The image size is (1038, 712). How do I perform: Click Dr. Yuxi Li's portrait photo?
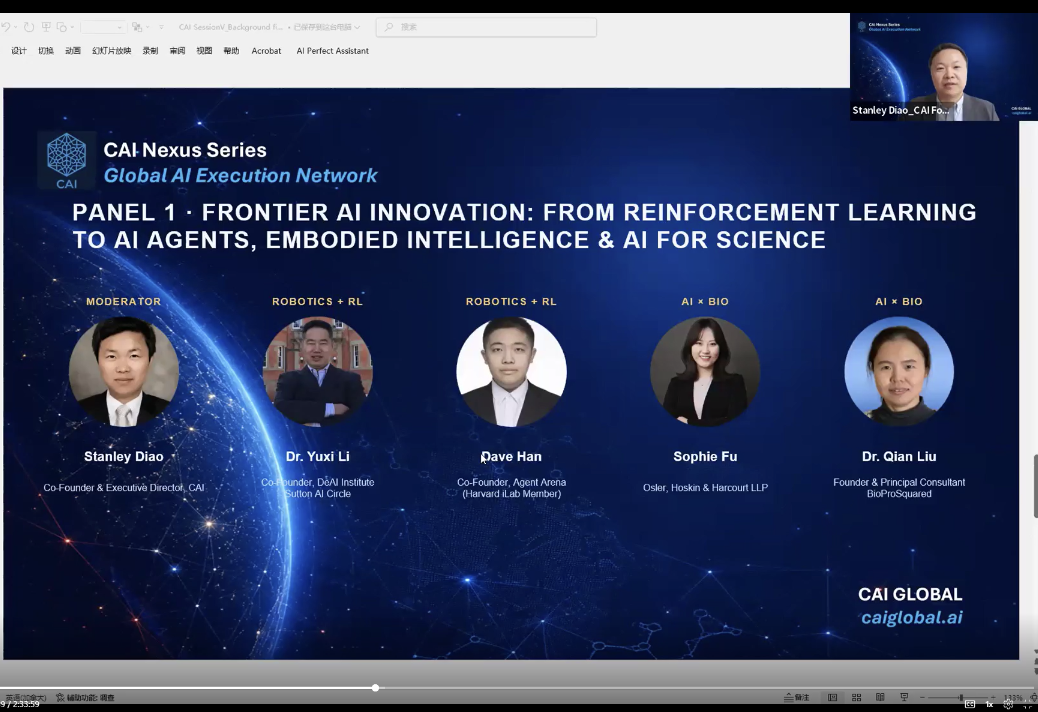pyautogui.click(x=318, y=371)
